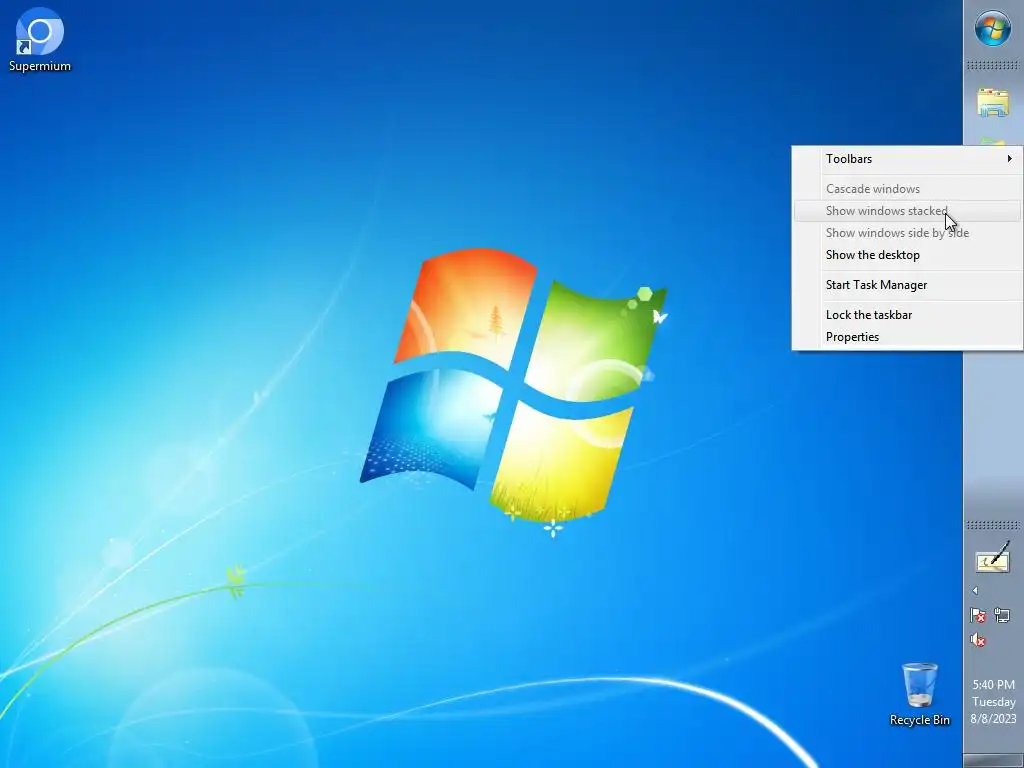The image size is (1024, 768).
Task: Open the Action Center flag icon
Action: (978, 615)
